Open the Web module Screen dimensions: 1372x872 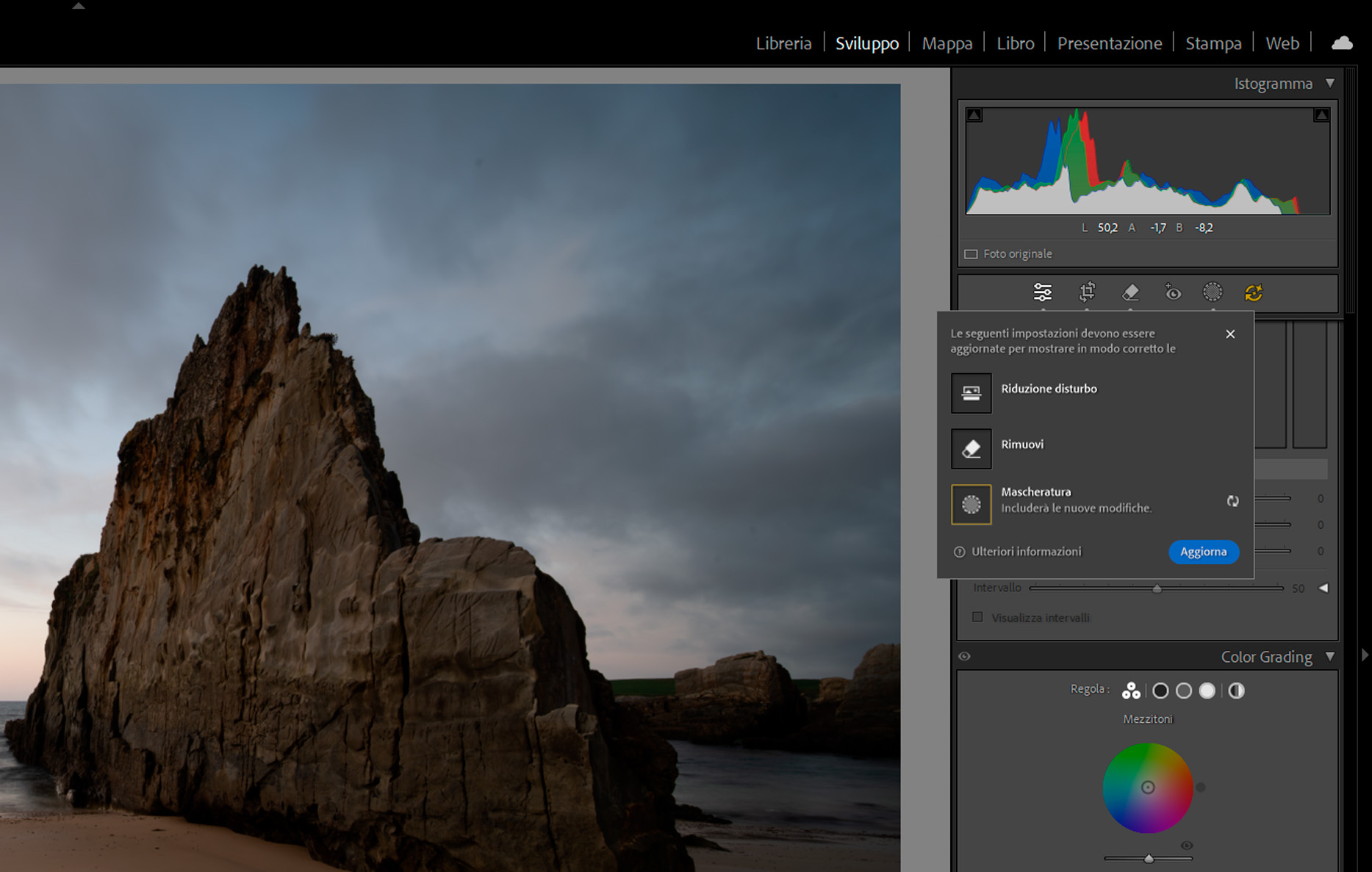1282,43
